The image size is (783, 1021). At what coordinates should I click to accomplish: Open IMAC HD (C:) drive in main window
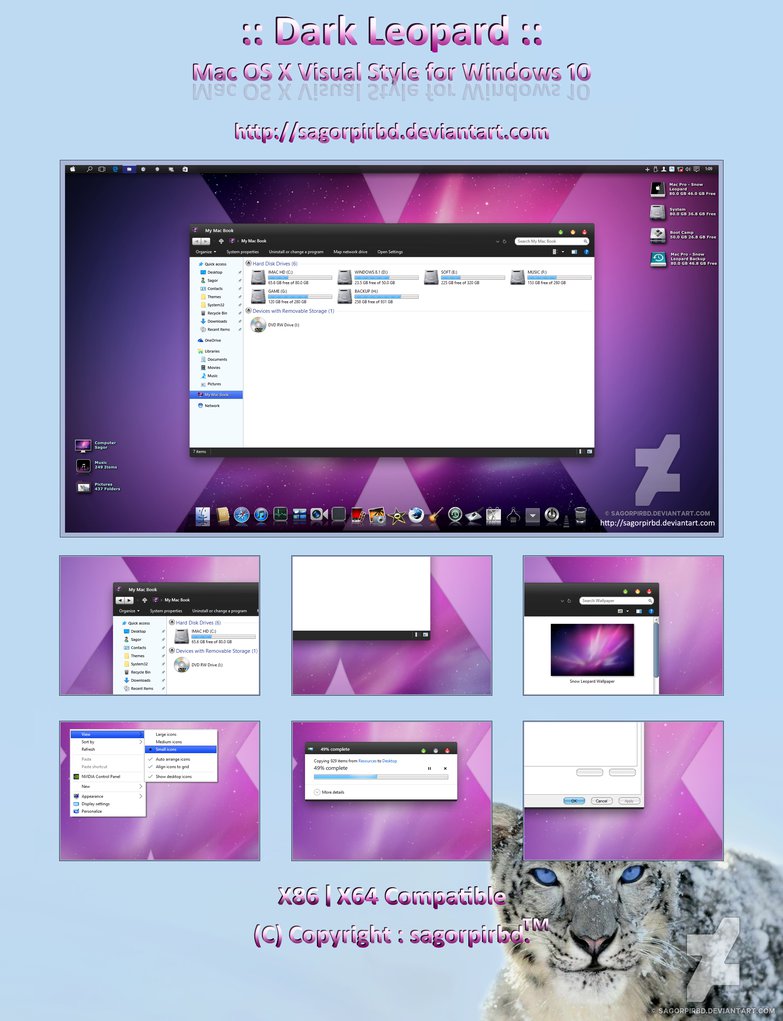click(x=291, y=278)
